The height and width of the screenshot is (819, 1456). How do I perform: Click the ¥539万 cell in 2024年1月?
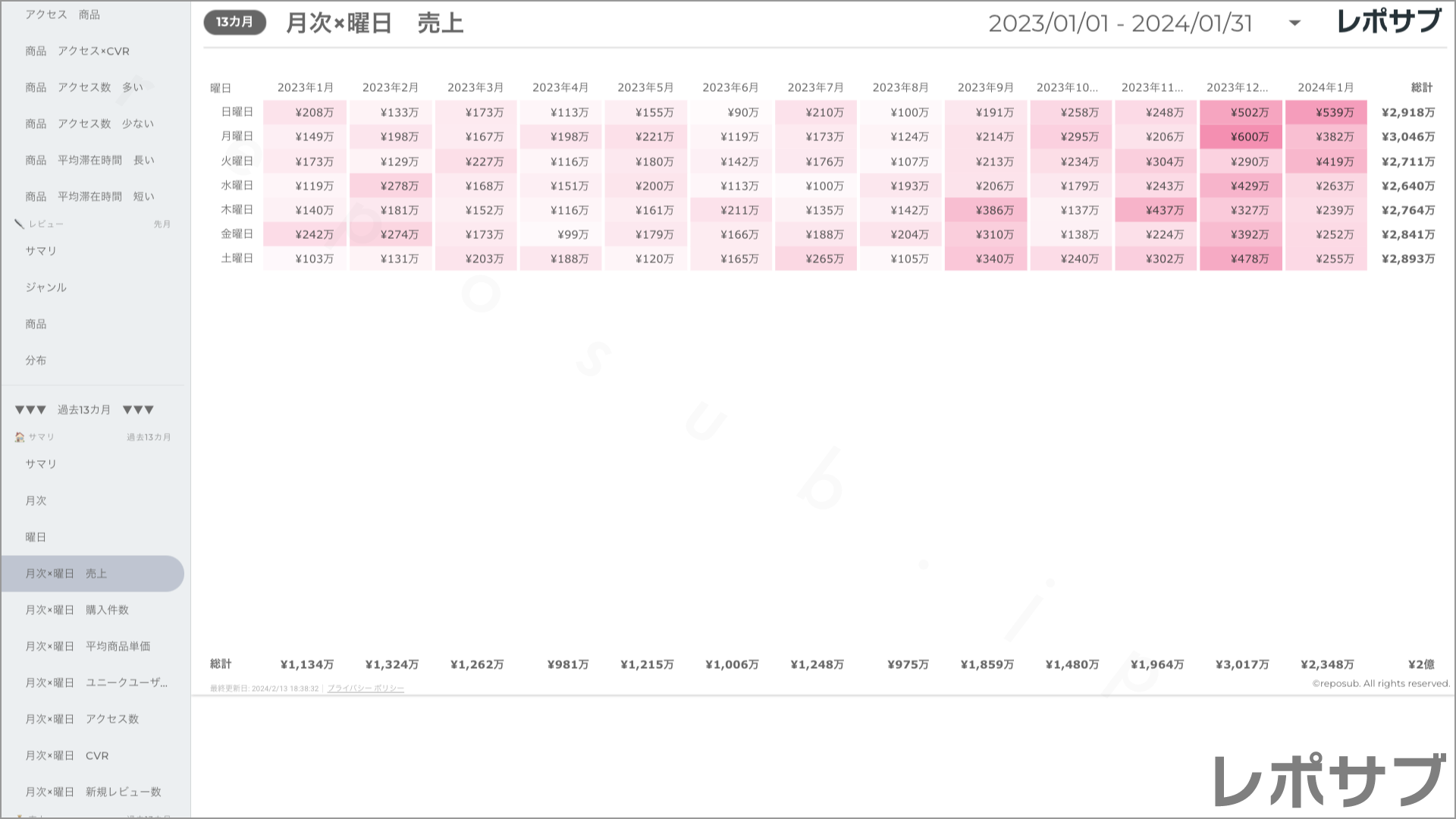coord(1326,112)
